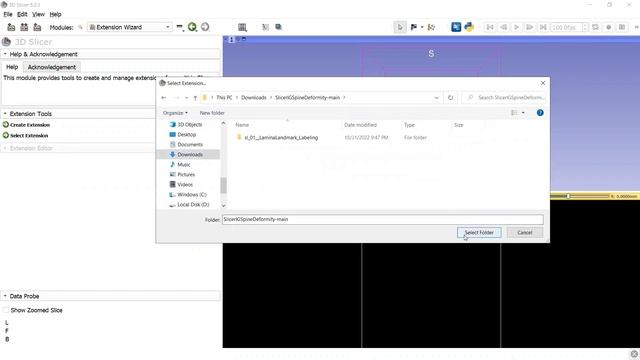Screen dimensions: 640x360
Task: Jump to first sequence frame
Action: click(x=490, y=27)
